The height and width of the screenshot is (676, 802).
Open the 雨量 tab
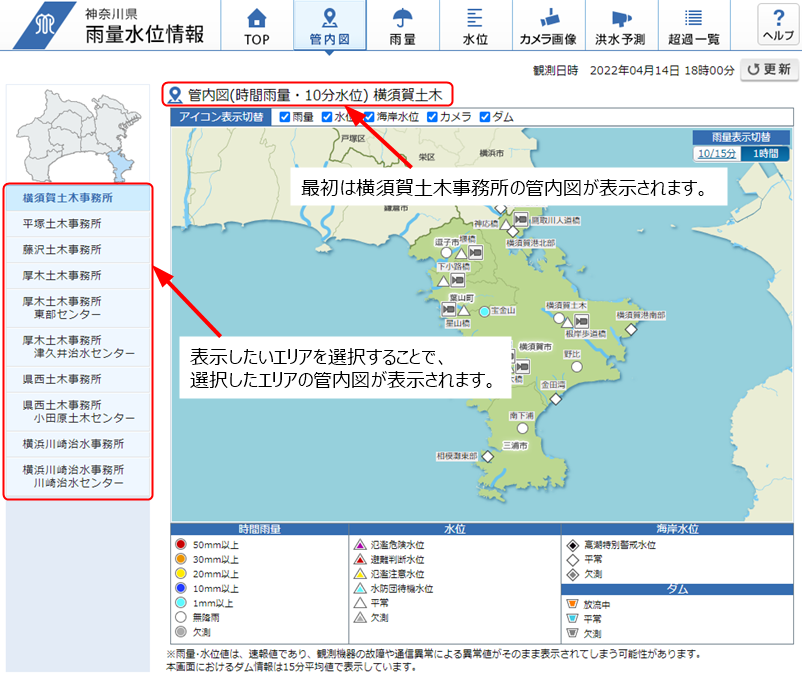[x=403, y=25]
